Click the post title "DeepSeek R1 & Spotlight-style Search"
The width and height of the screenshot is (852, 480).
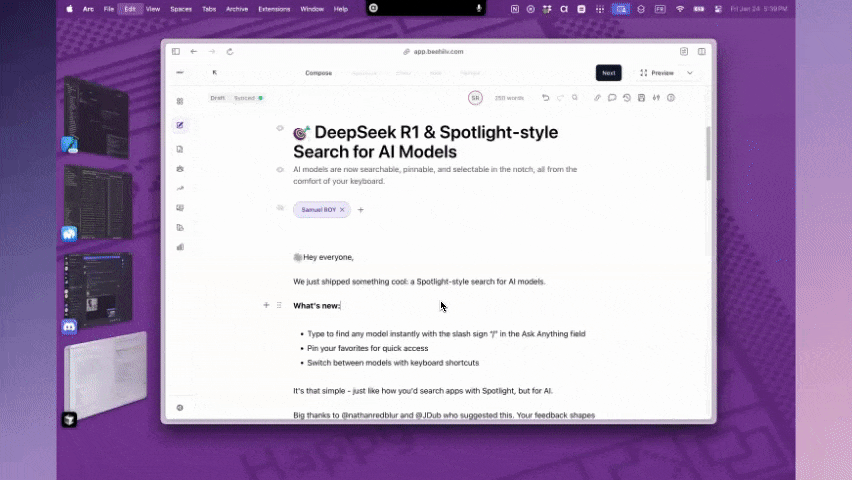(425, 142)
